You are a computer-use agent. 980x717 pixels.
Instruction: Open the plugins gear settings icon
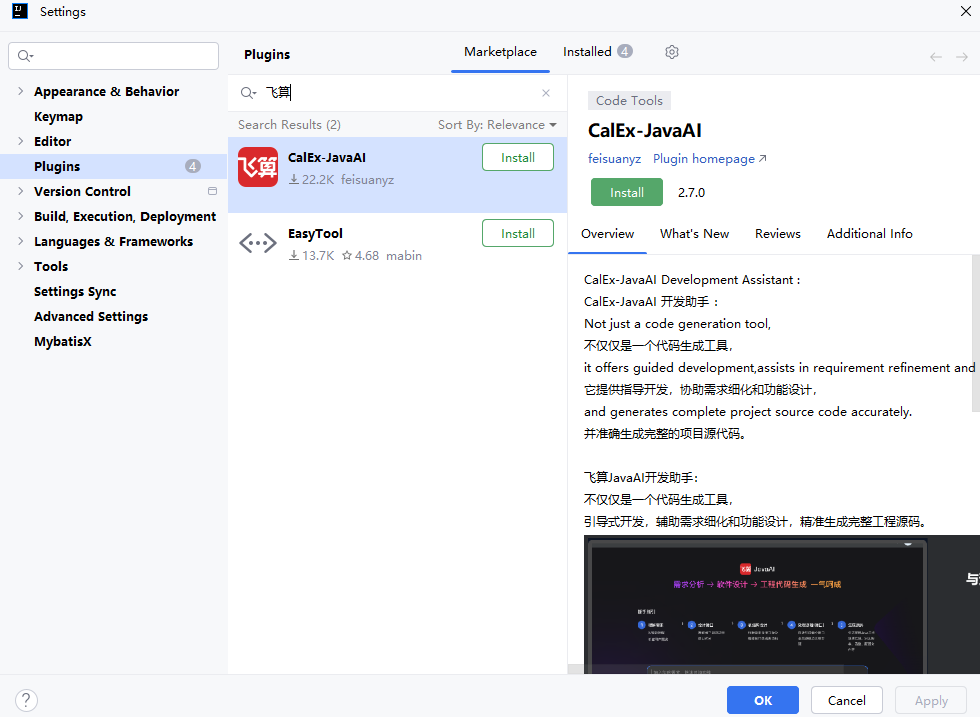pos(672,52)
